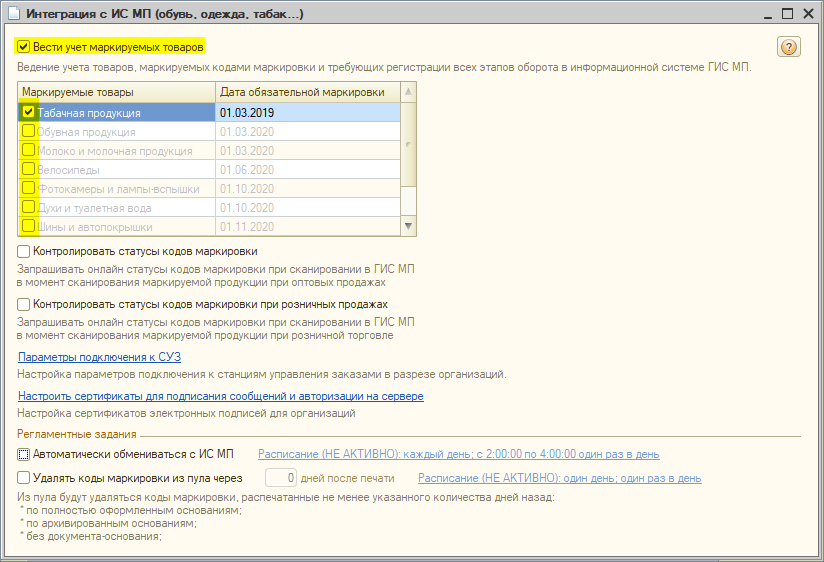The image size is (824, 562).
Task: Uncheck the 'Табачная продукция' checkbox
Action: tap(28, 111)
